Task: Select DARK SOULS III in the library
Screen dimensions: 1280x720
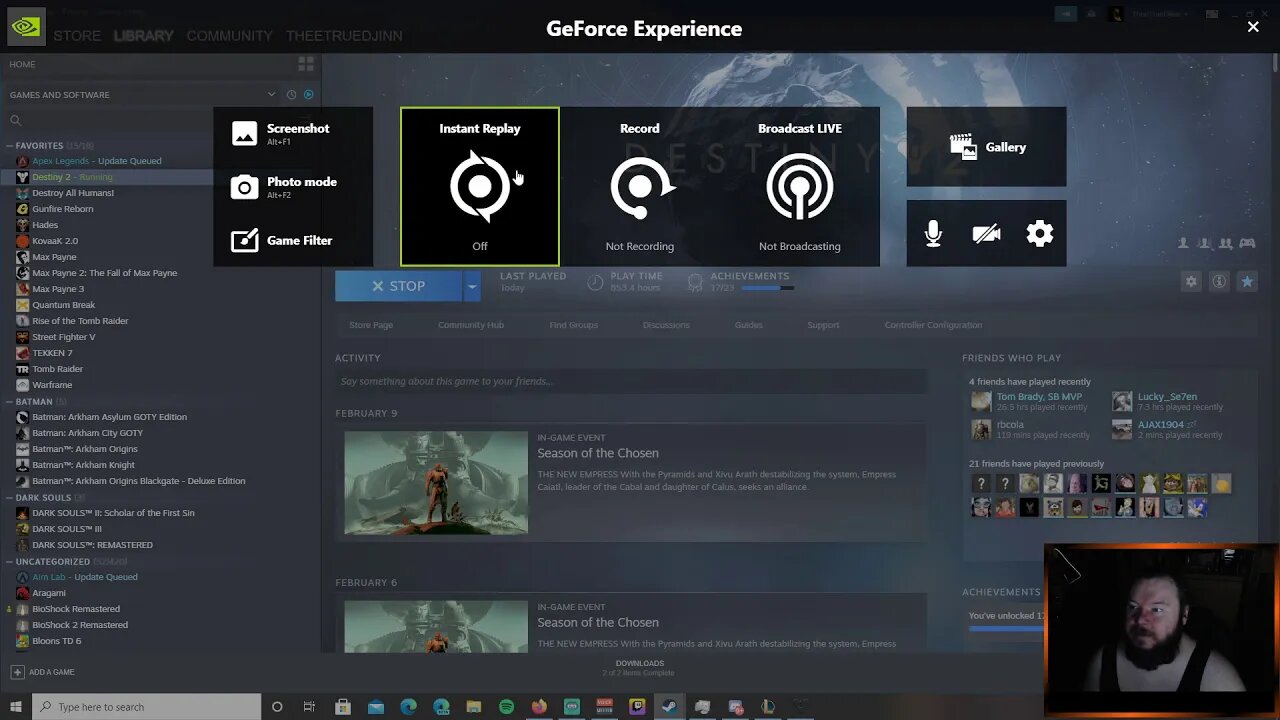Action: 67,529
